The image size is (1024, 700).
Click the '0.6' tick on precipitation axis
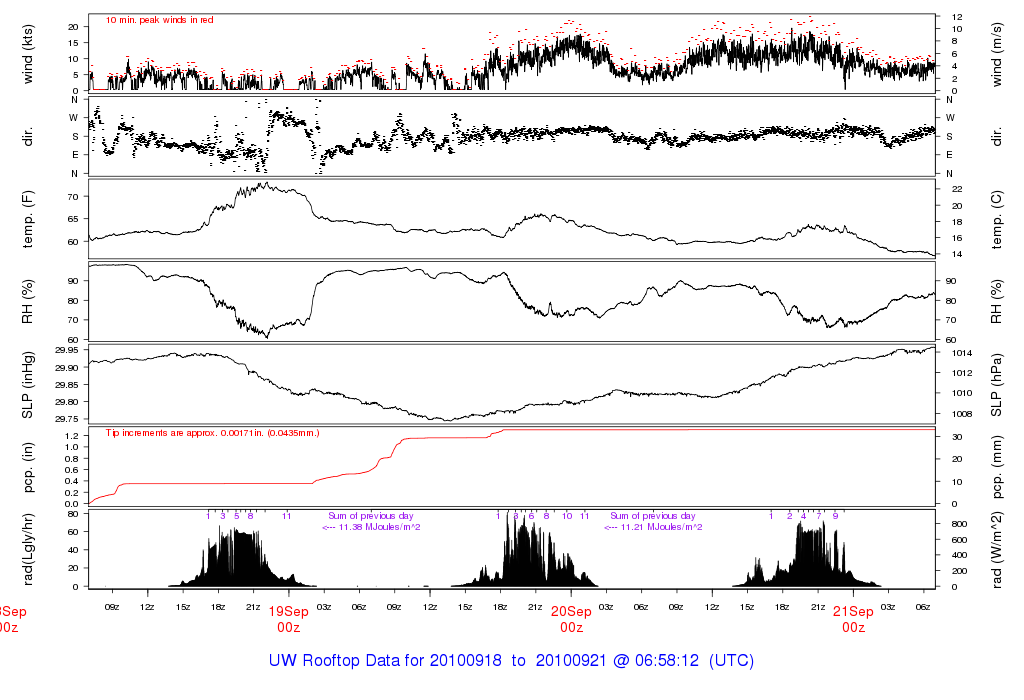pos(72,470)
